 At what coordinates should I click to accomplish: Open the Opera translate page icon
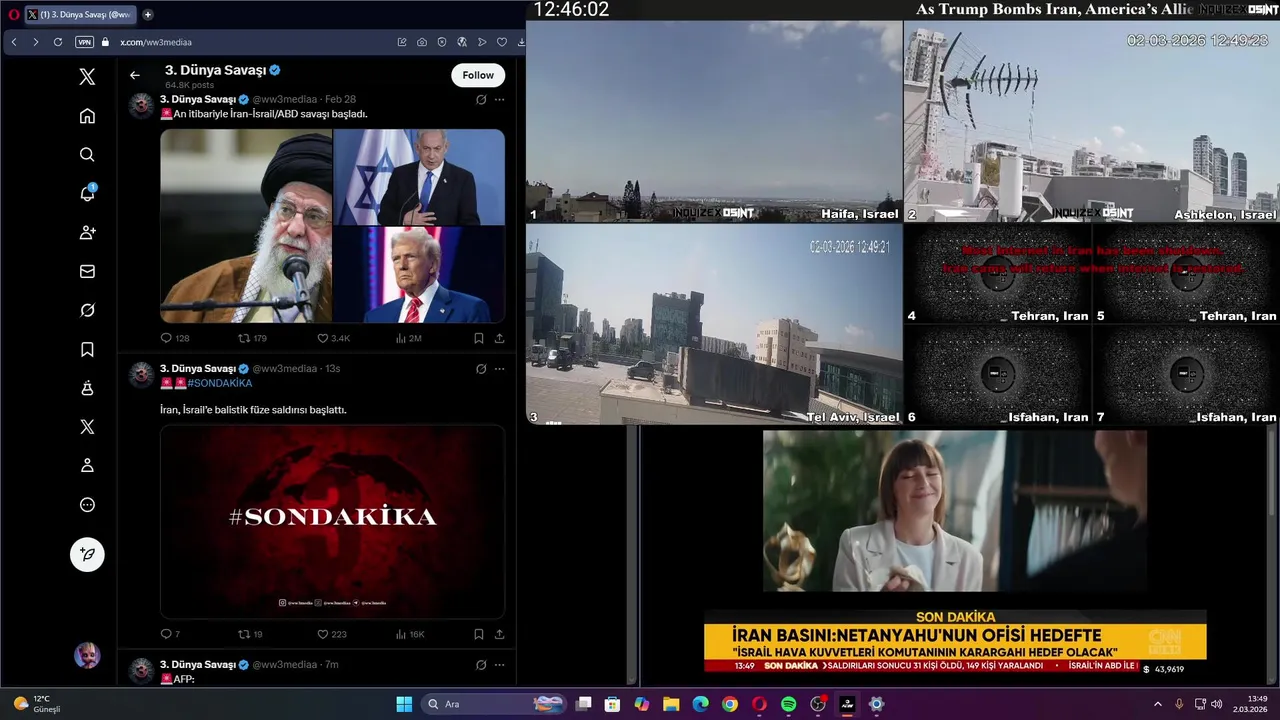point(462,42)
